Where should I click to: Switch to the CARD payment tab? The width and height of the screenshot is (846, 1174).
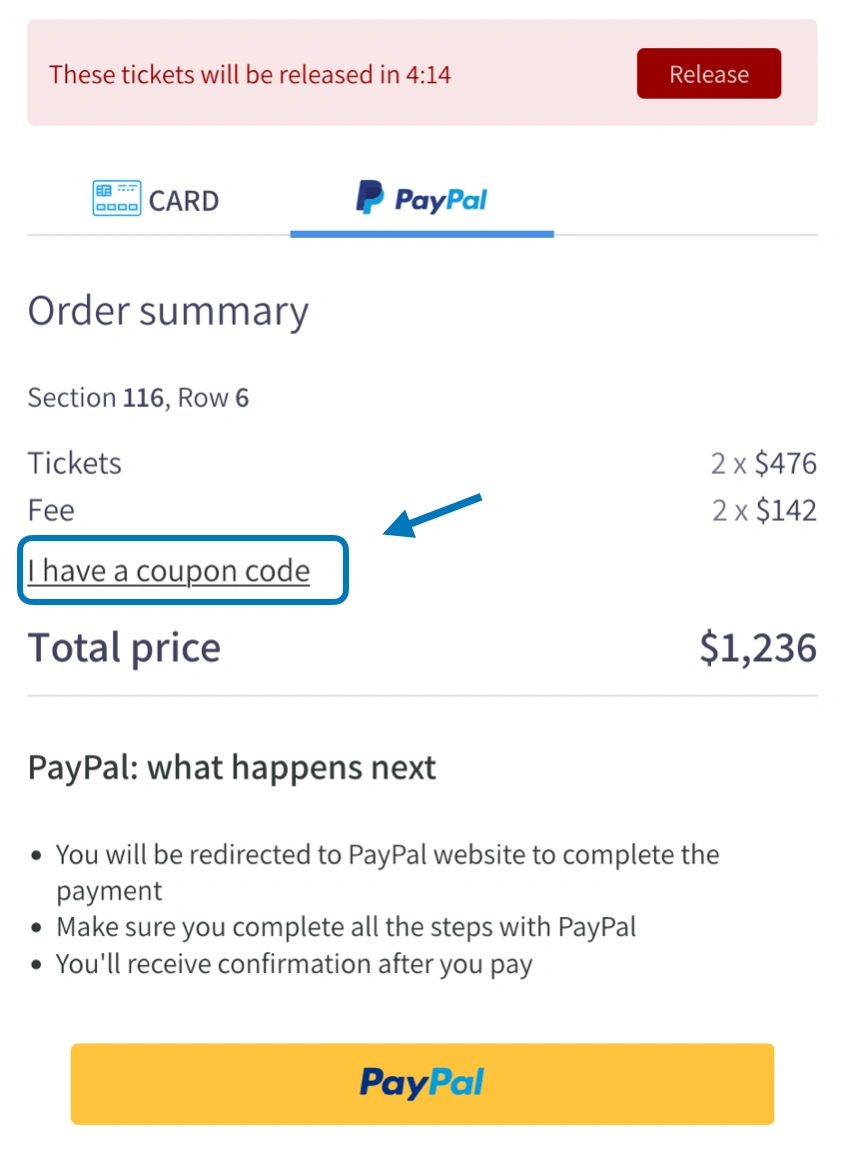(156, 199)
